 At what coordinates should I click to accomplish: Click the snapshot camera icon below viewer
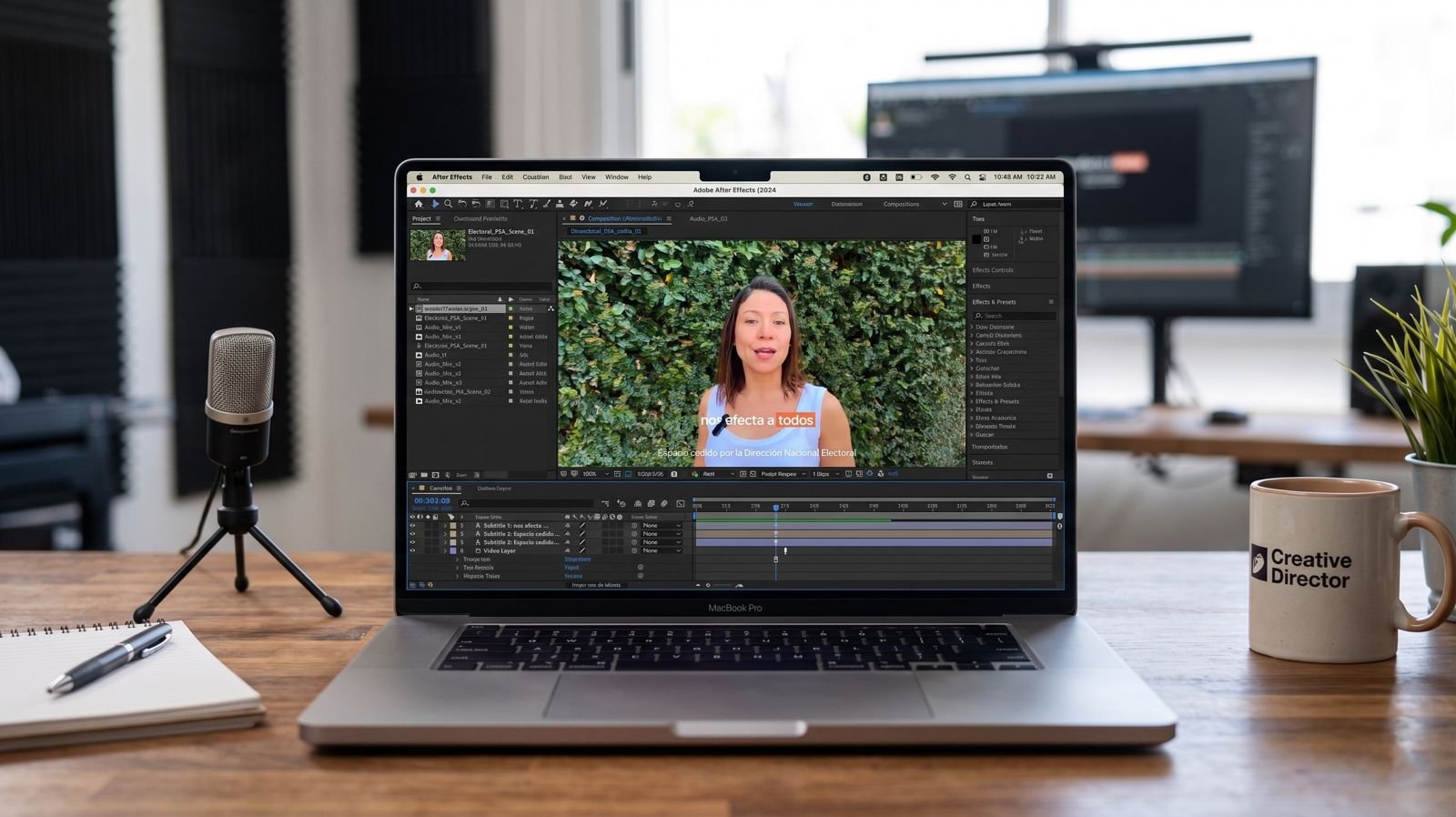pos(674,474)
